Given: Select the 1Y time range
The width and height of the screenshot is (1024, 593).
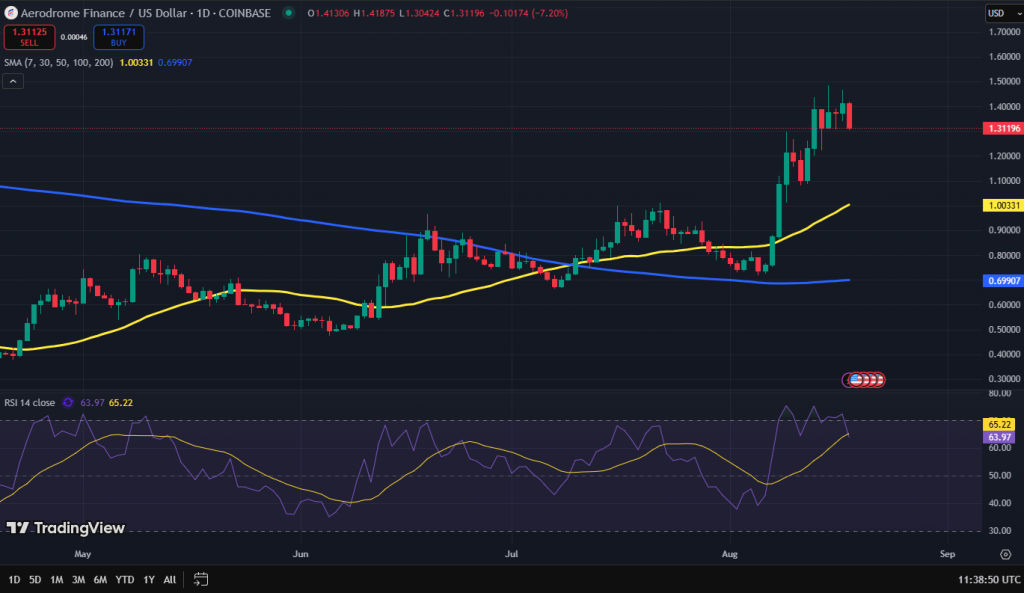Looking at the screenshot, I should click(x=149, y=579).
